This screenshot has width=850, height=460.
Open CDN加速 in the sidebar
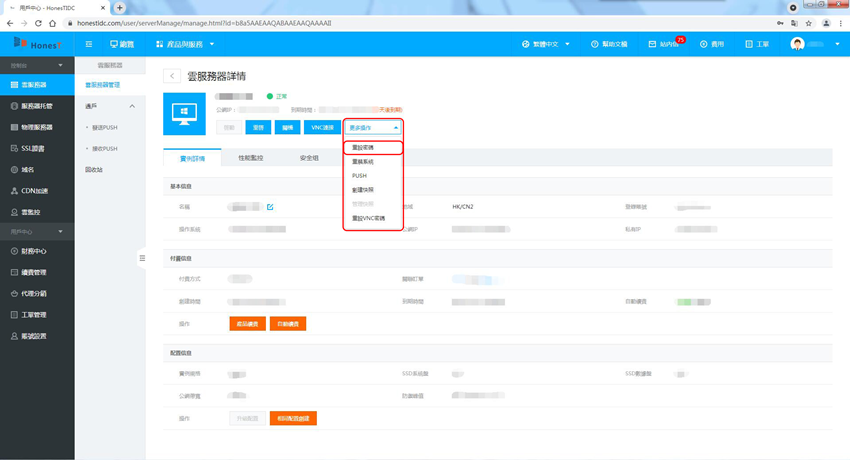click(x=37, y=191)
